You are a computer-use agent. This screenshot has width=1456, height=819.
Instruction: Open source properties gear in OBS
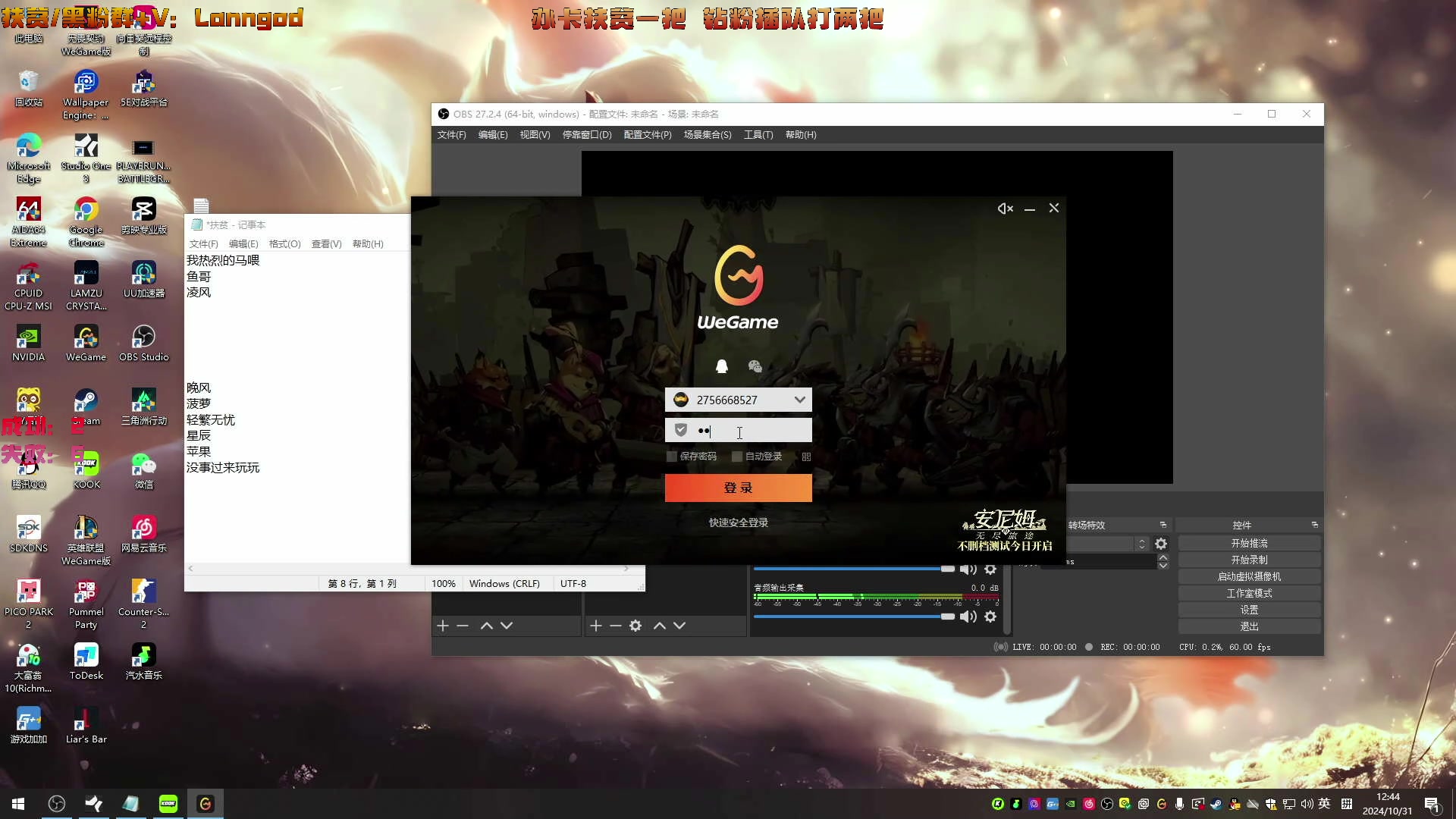635,626
